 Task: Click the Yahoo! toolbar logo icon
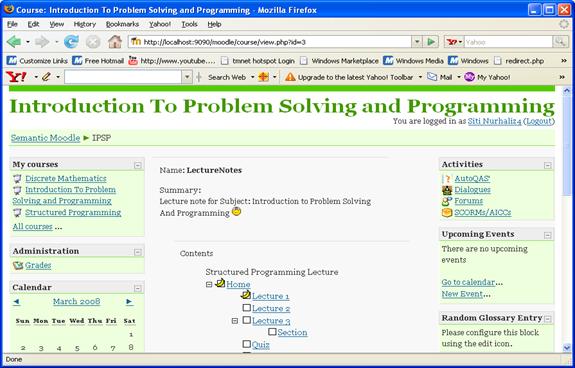16,77
